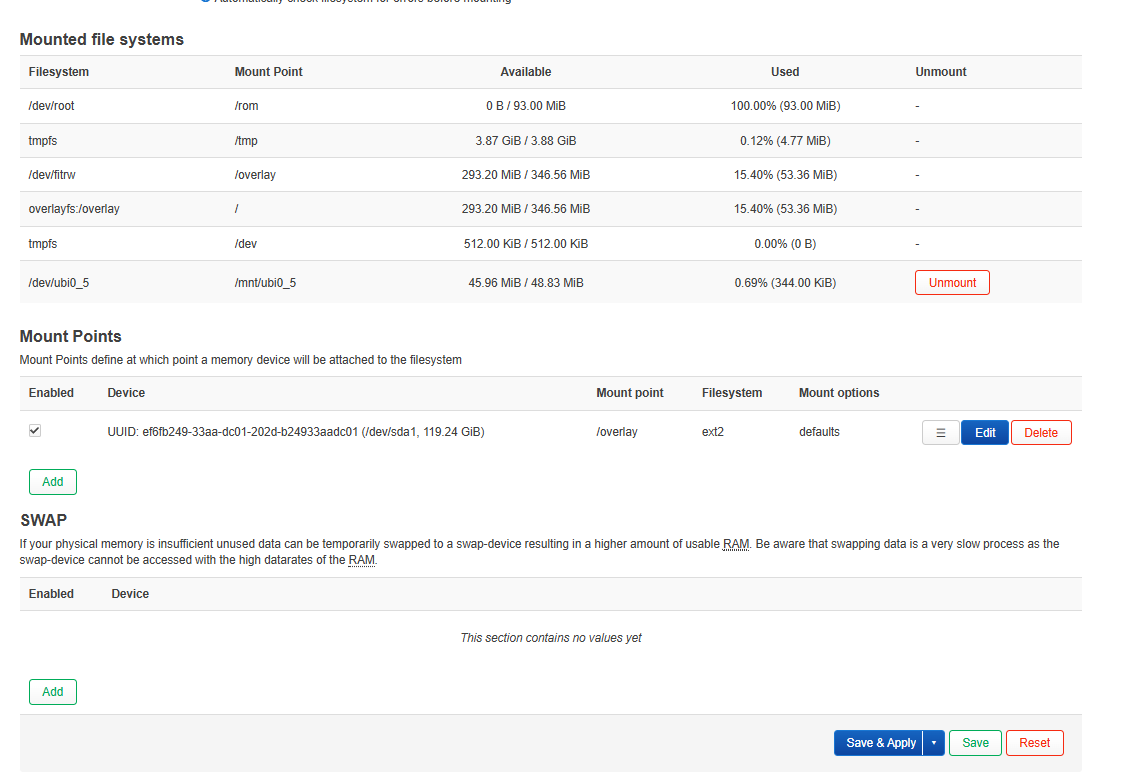The width and height of the screenshot is (1145, 773).
Task: Click the drag handle icon for /overlay mount
Action: (x=940, y=433)
